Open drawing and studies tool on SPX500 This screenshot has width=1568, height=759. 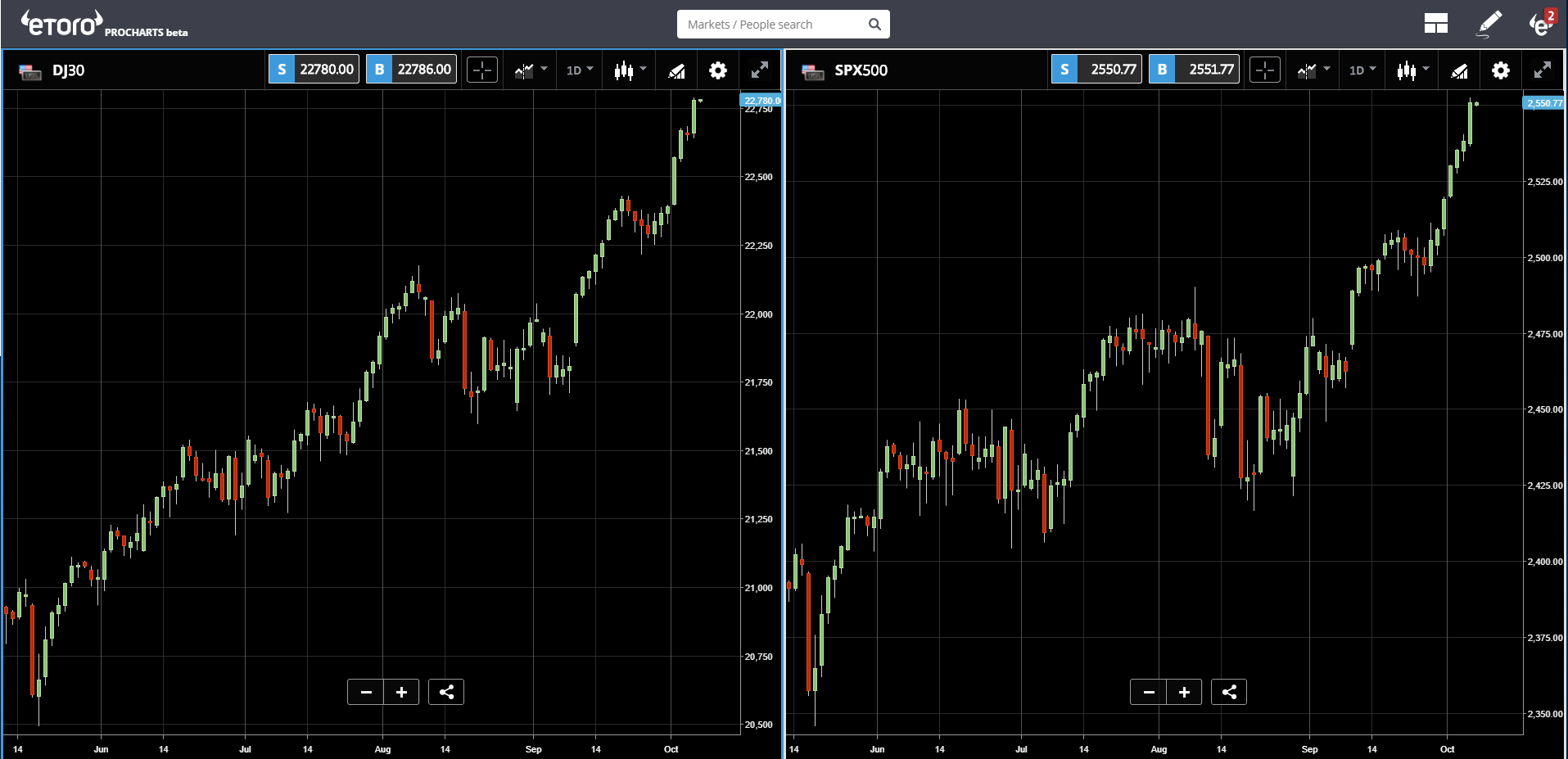1459,71
